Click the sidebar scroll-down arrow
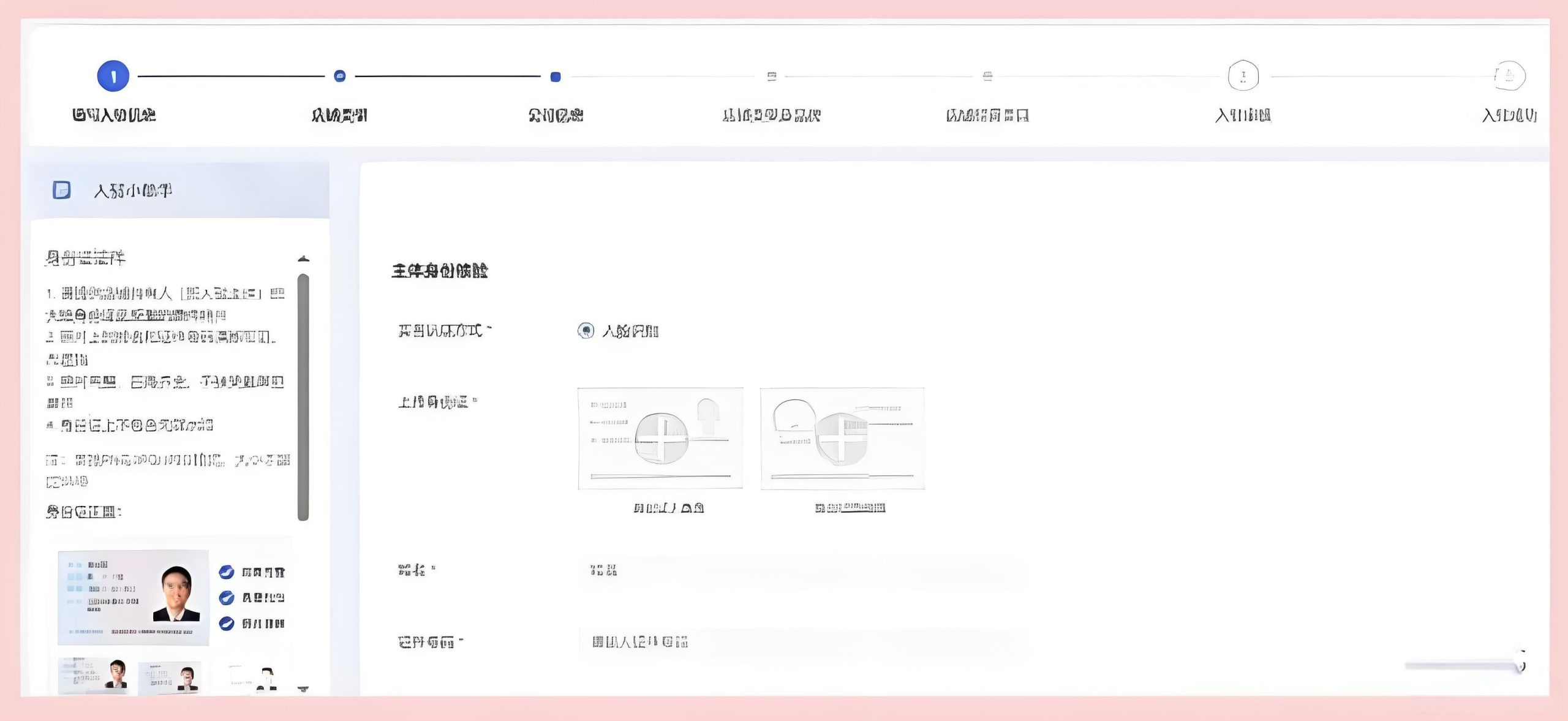The height and width of the screenshot is (721, 1568). coord(303,690)
